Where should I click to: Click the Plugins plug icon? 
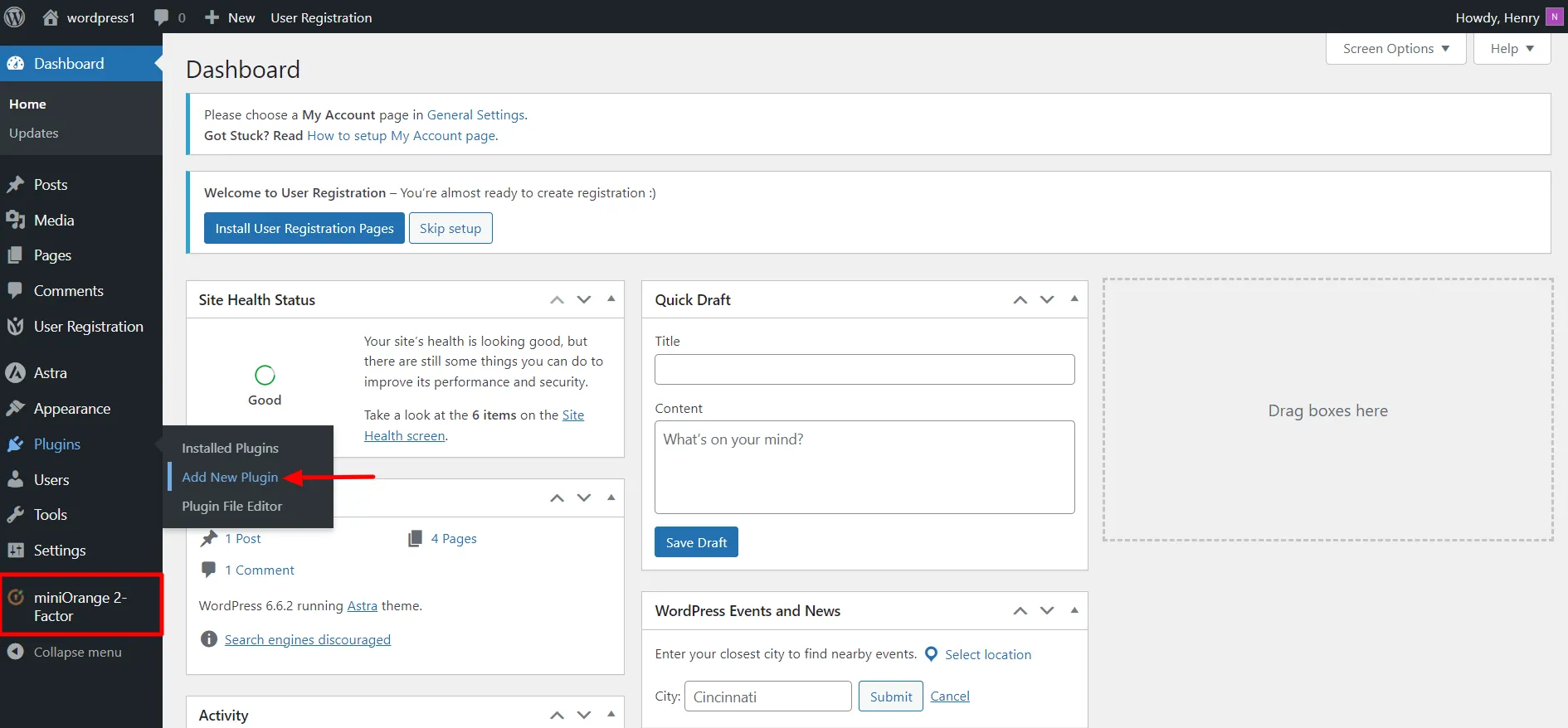[16, 444]
